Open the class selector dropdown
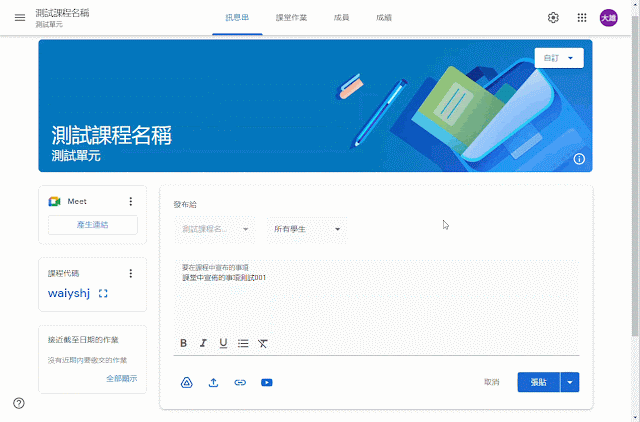 click(x=215, y=229)
